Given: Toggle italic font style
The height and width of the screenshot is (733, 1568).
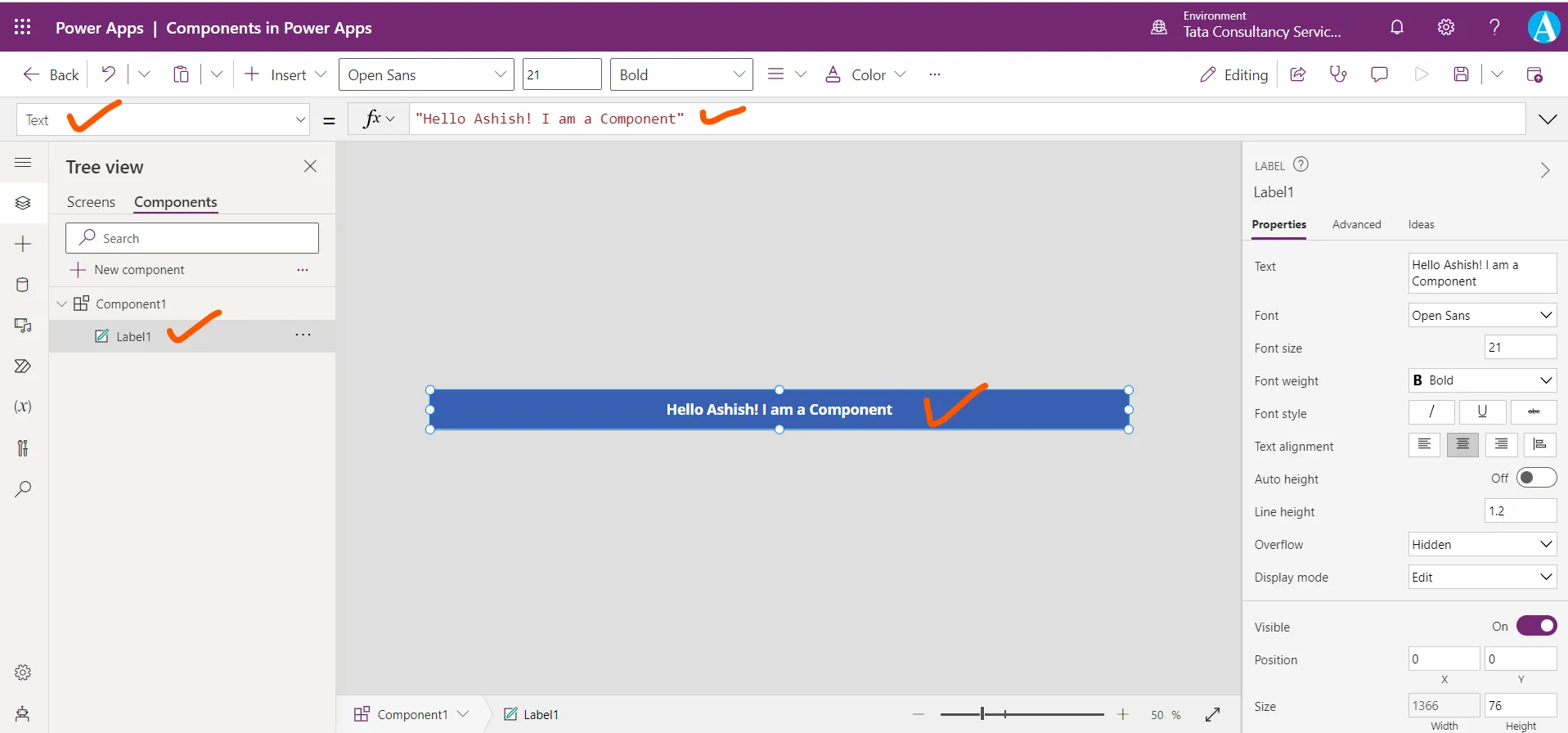Looking at the screenshot, I should coord(1431,412).
